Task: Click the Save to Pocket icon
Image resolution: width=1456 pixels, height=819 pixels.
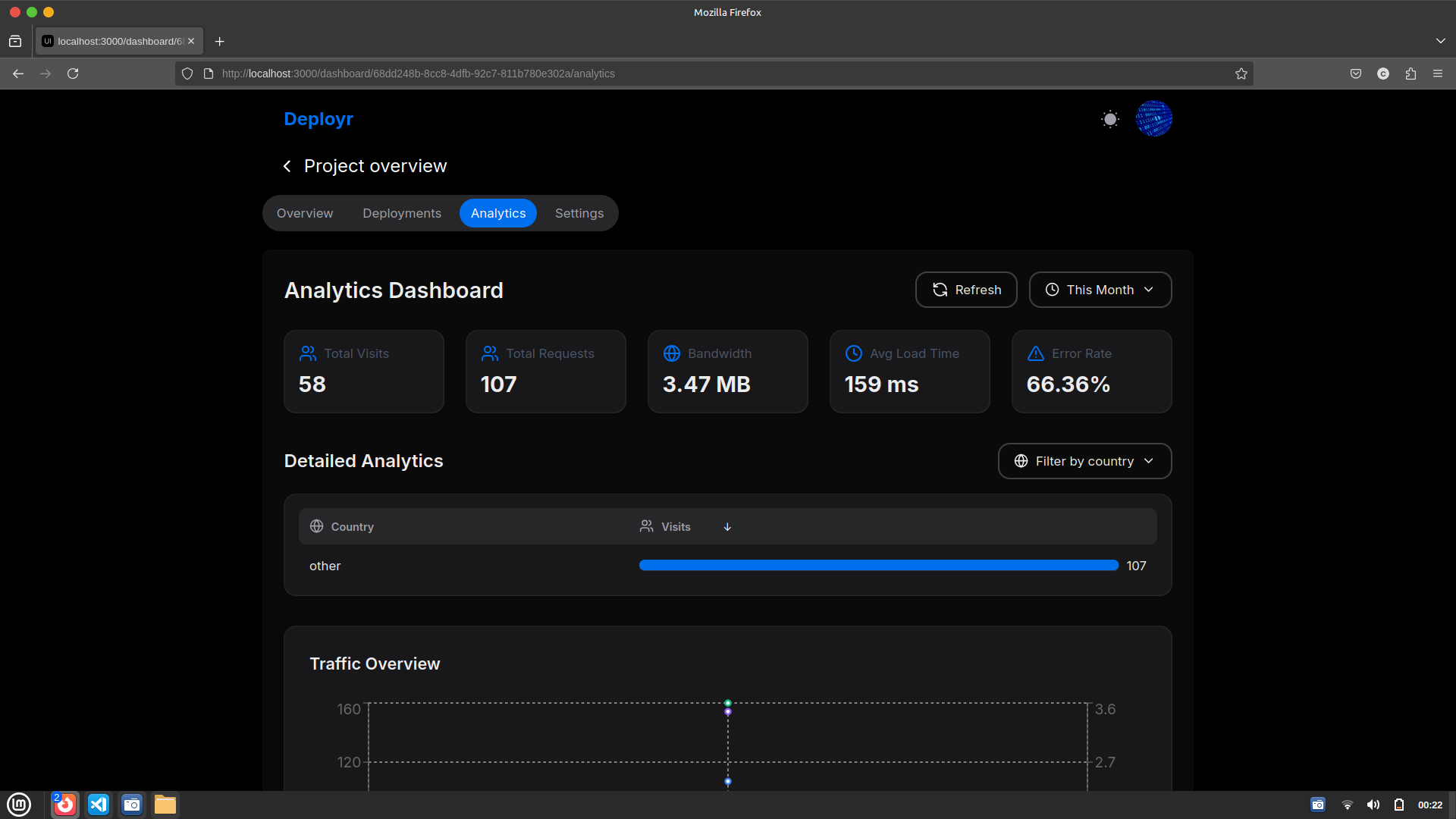Action: 1356,74
